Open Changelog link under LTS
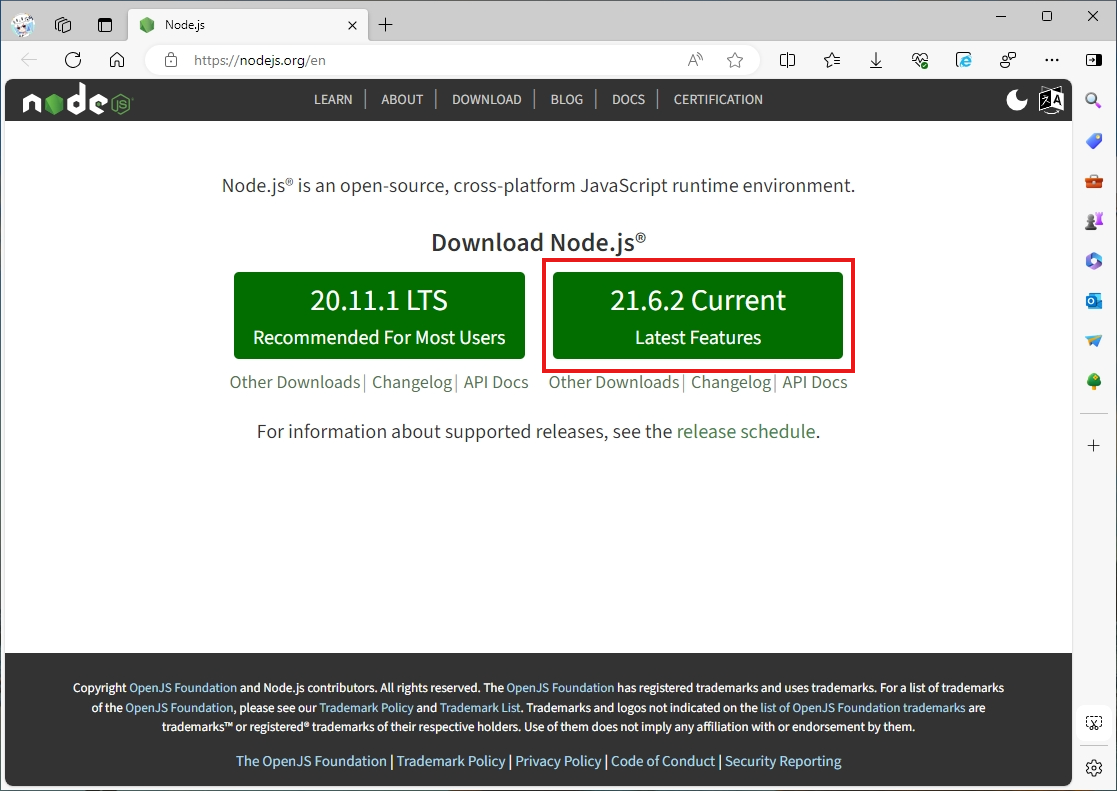Screen dimensions: 1117x791 412,383
